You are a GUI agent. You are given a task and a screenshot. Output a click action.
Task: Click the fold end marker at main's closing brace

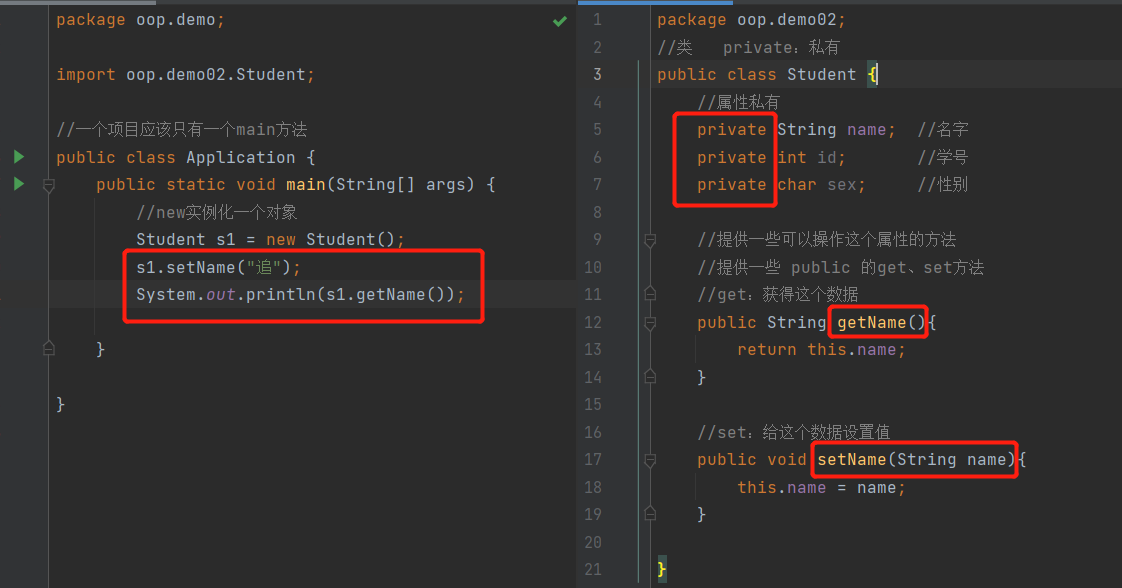point(49,349)
